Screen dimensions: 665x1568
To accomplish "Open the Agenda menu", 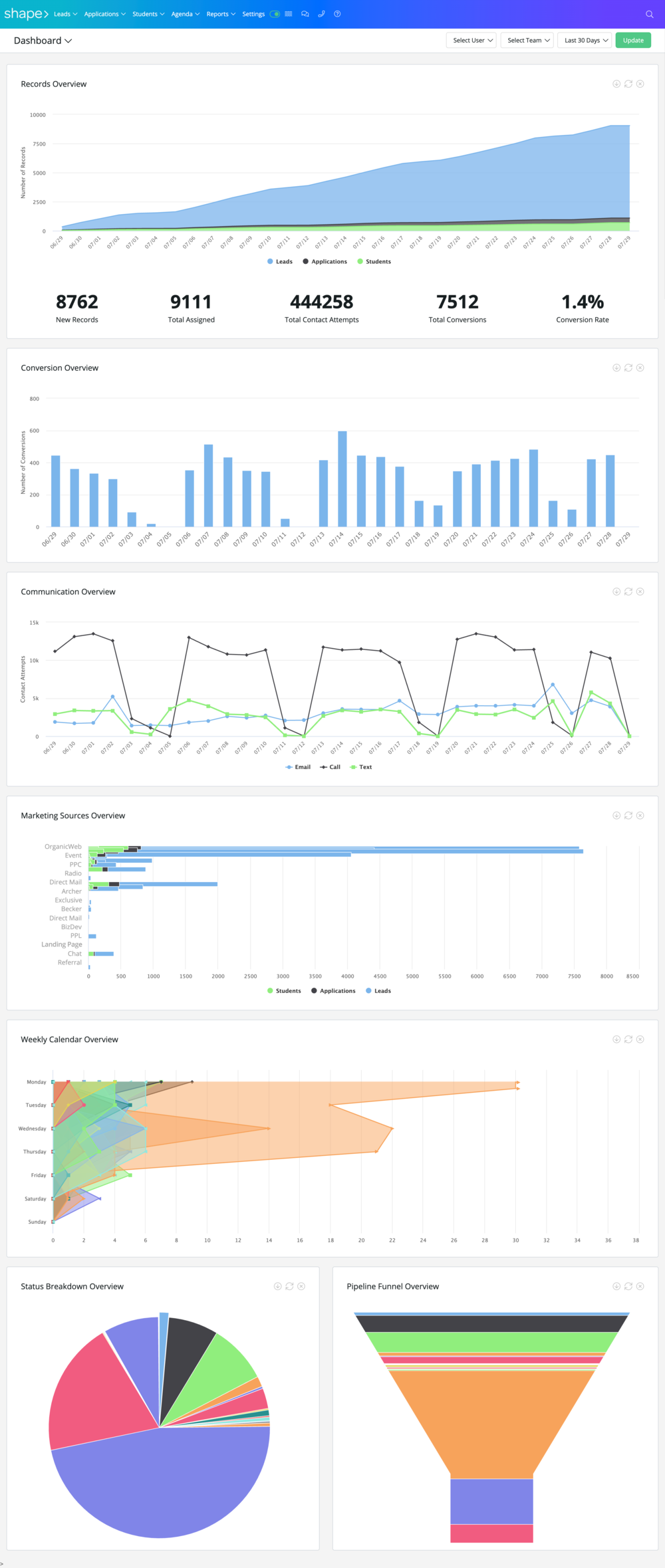I will coord(186,14).
